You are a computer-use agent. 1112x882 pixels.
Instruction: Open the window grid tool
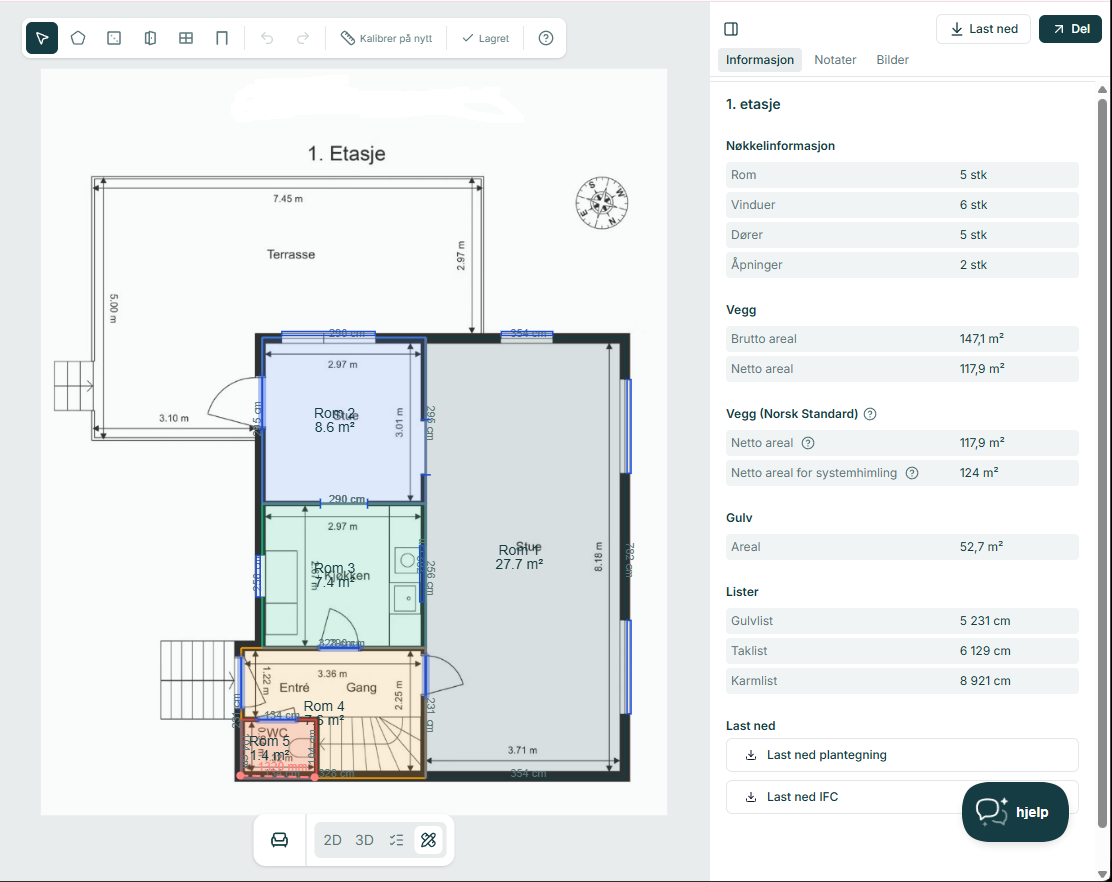185,38
